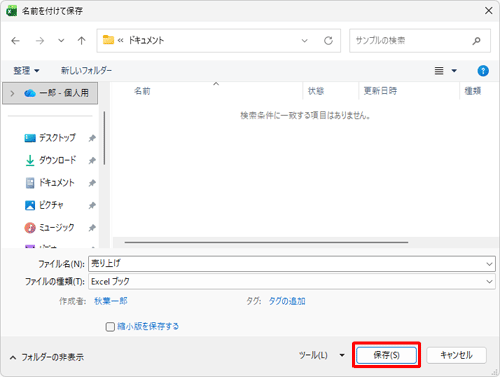
Task: Click pin icon beside ミュージック
Action: [92, 228]
